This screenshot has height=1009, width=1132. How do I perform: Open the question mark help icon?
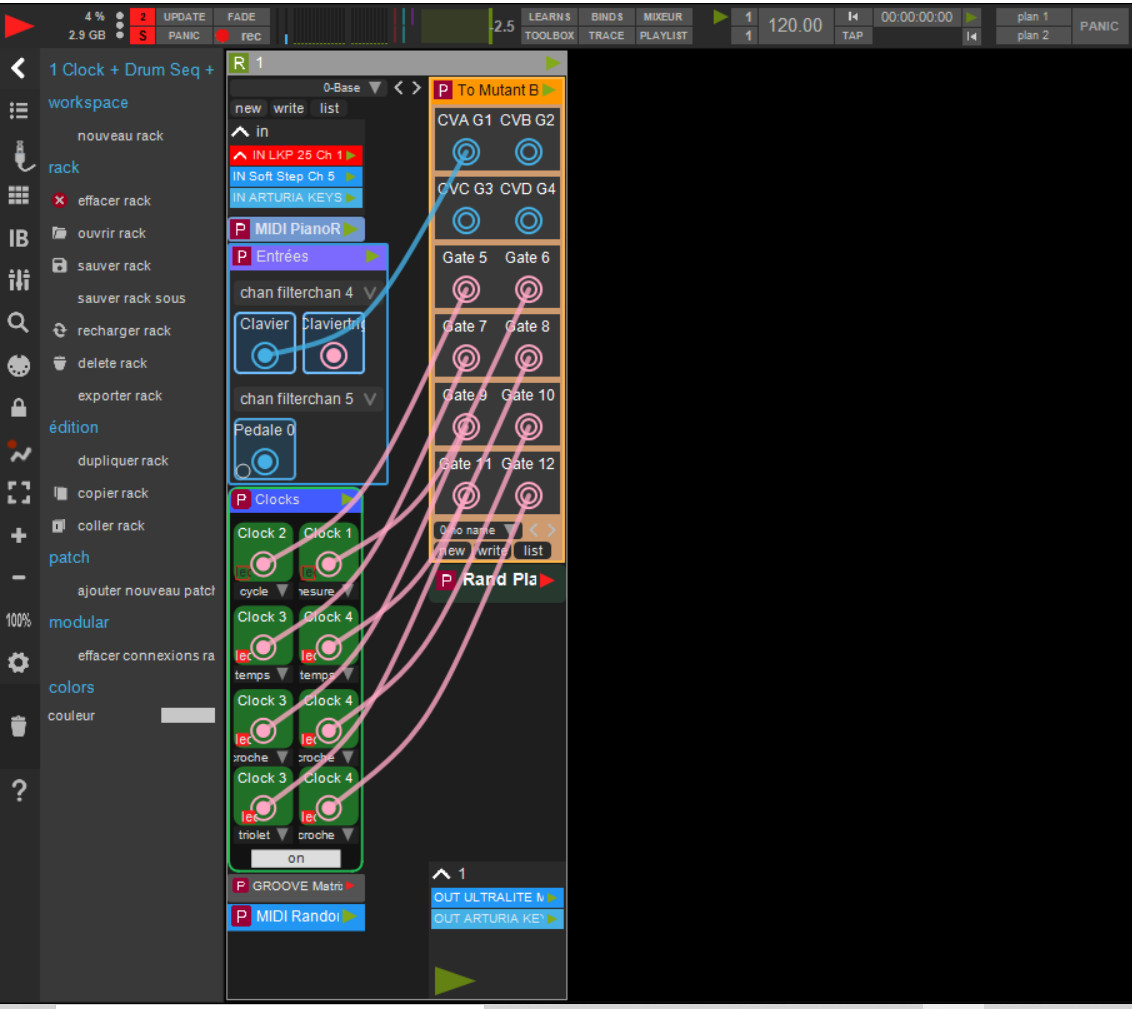click(x=18, y=792)
